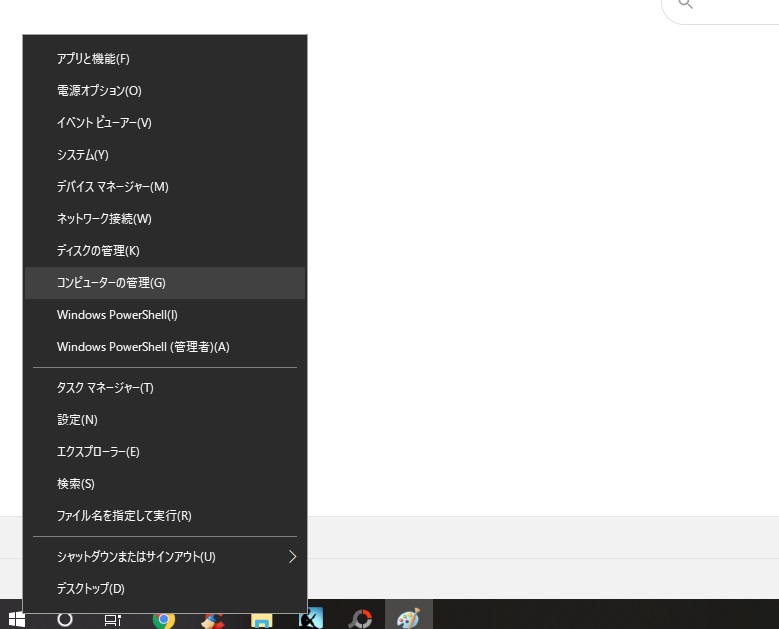The height and width of the screenshot is (629, 779).
Task: Click the Windows Start button
Action: tap(16, 620)
